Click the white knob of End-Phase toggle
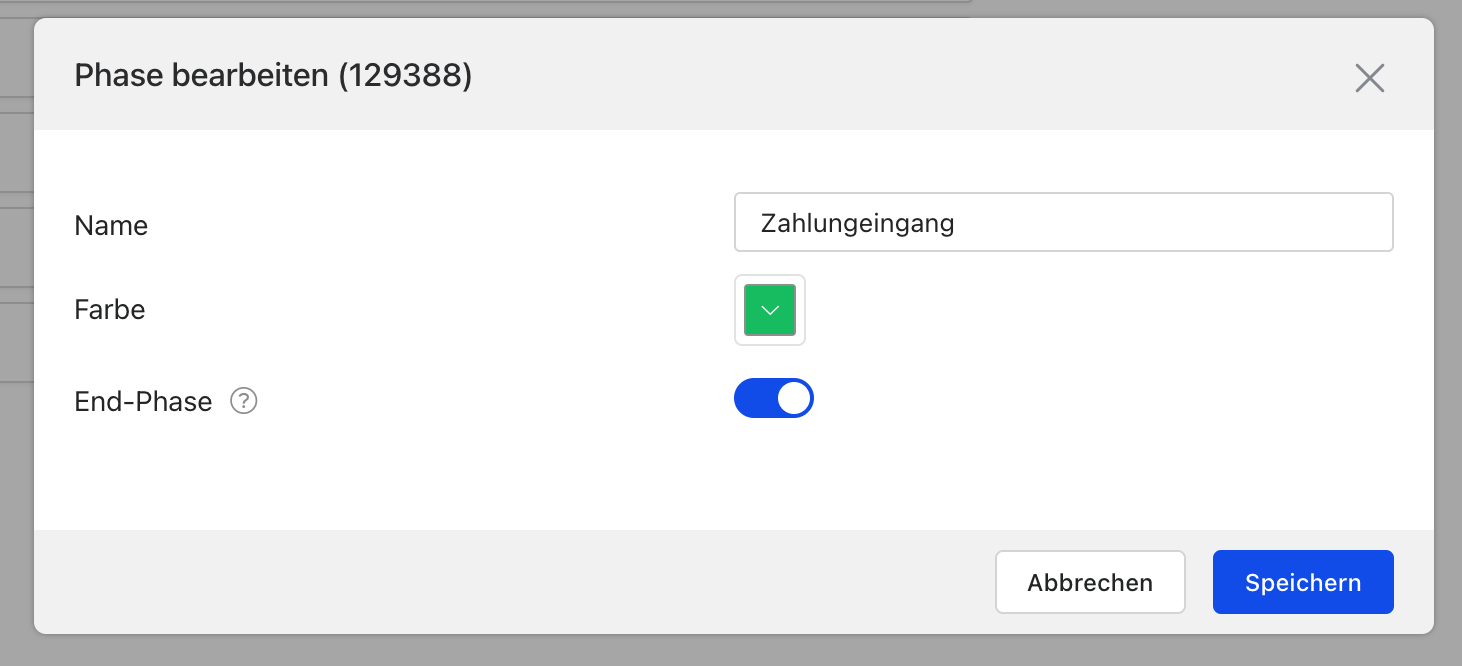Viewport: 1462px width, 666px height. [x=794, y=398]
